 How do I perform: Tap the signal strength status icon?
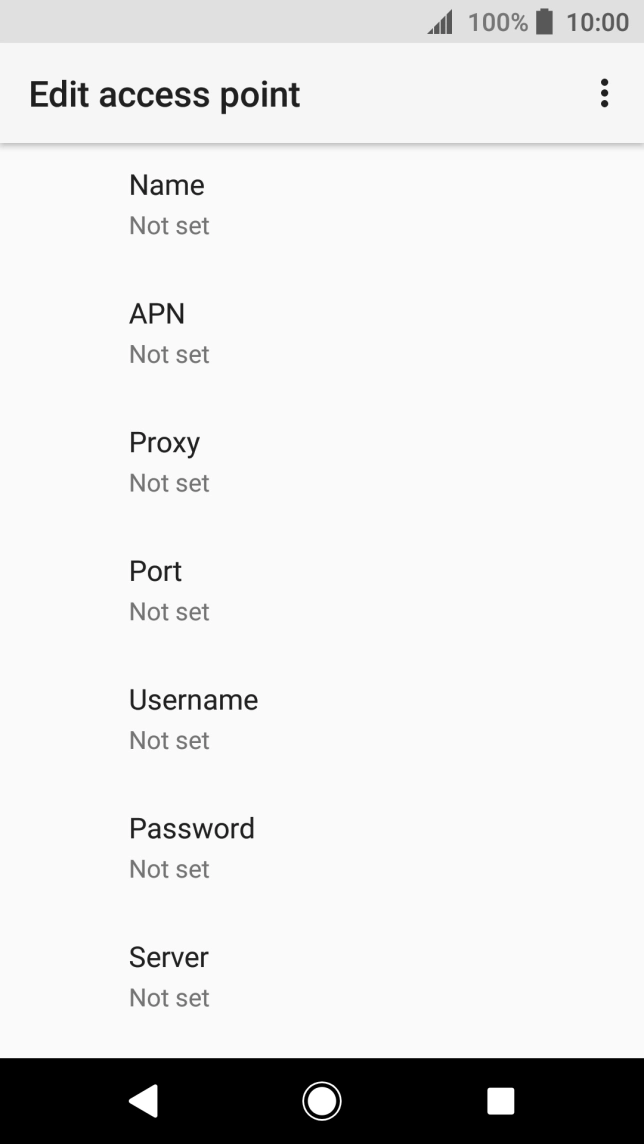tap(440, 22)
